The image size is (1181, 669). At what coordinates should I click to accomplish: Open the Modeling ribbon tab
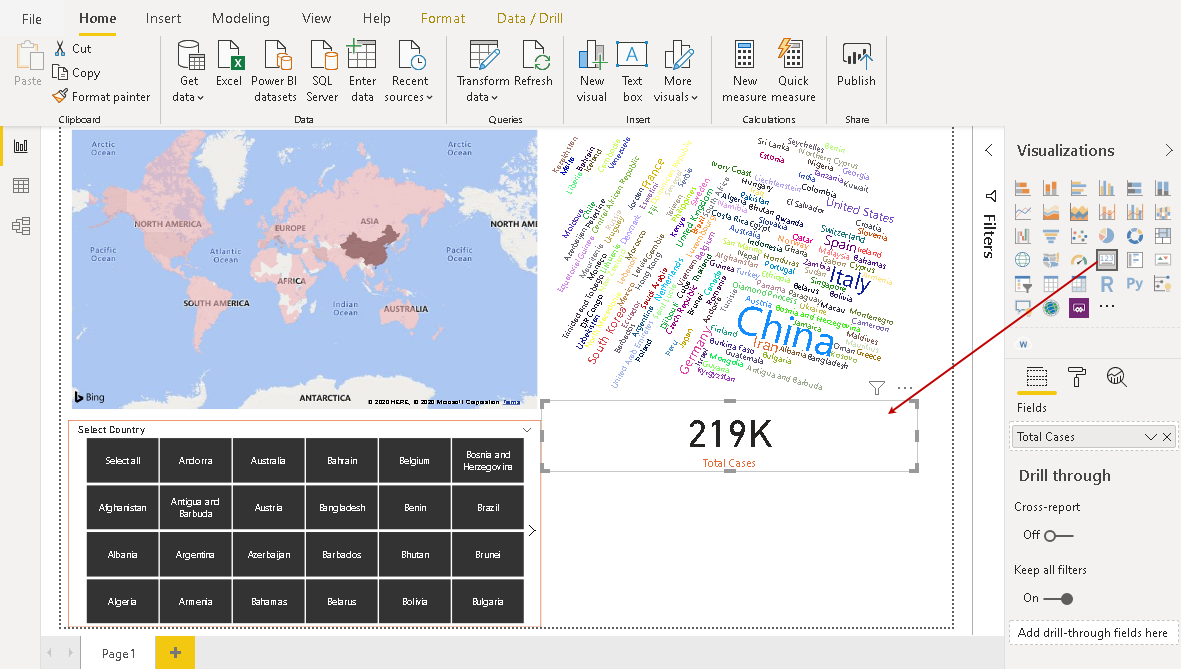[x=240, y=18]
